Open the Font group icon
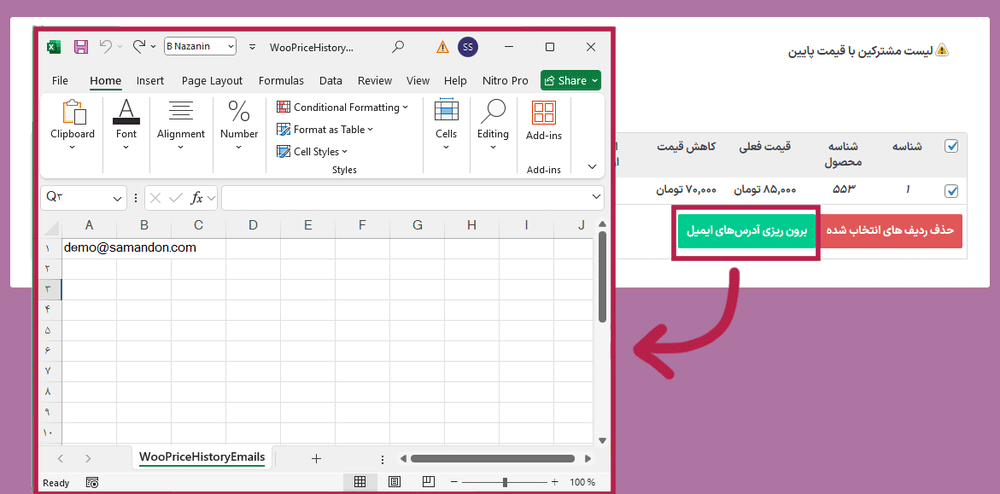This screenshot has height=494, width=1000. 126,112
